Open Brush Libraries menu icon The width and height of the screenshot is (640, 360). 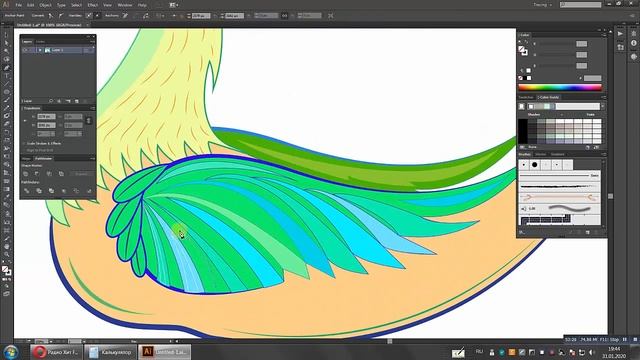point(522,232)
